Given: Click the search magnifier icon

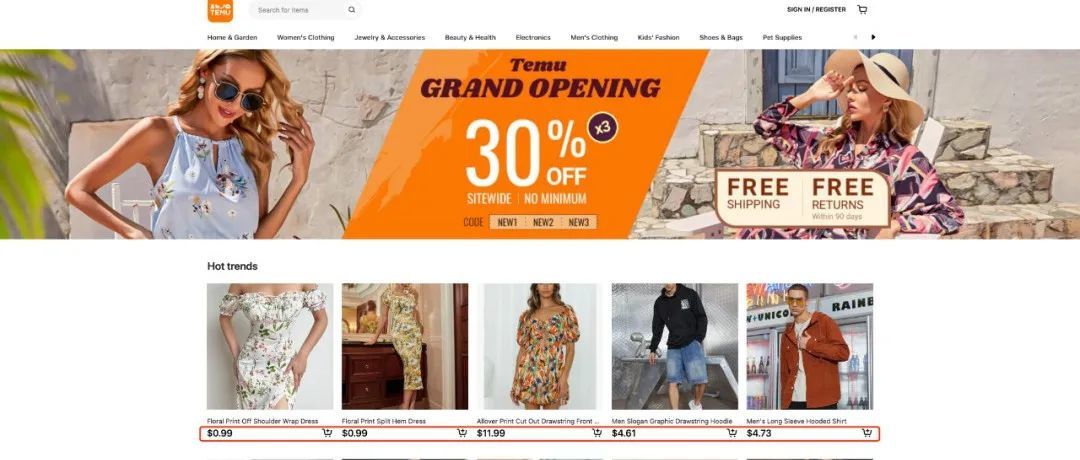Looking at the screenshot, I should 351,10.
